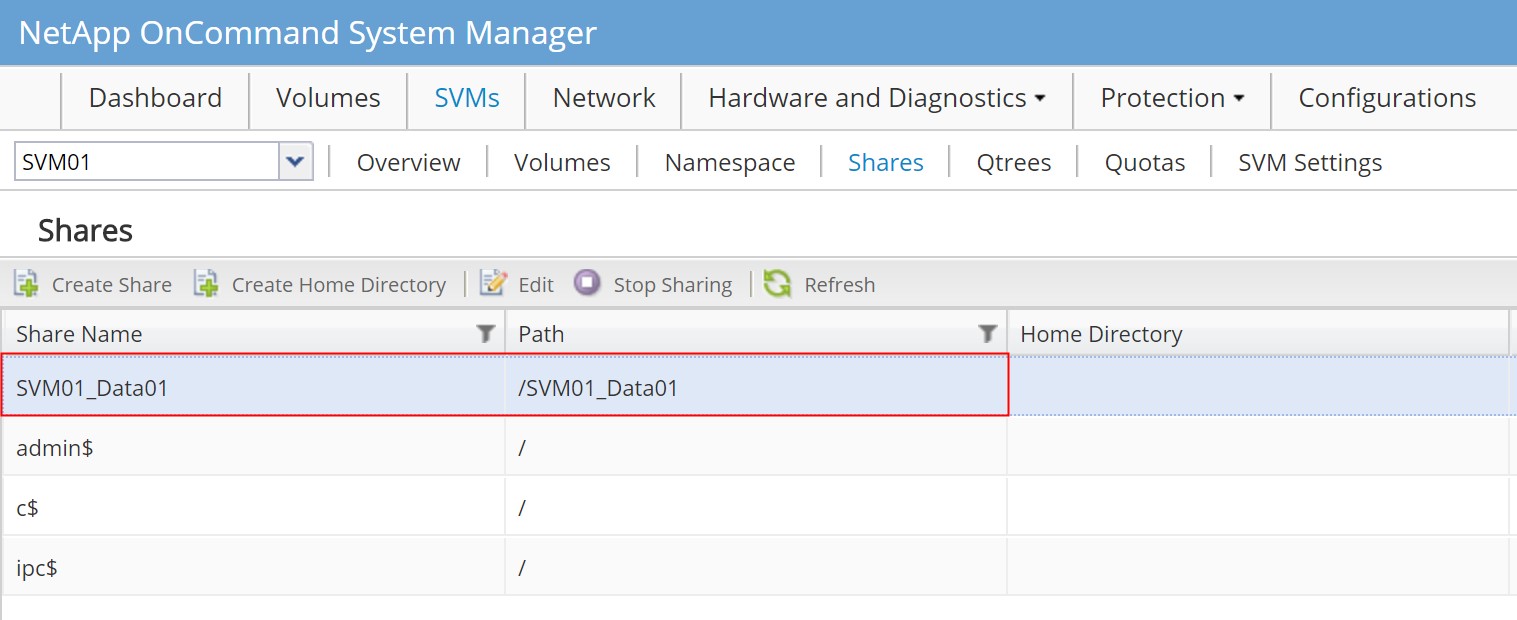Open the Path column filter icon
Viewport: 1517px width, 620px height.
click(x=987, y=333)
